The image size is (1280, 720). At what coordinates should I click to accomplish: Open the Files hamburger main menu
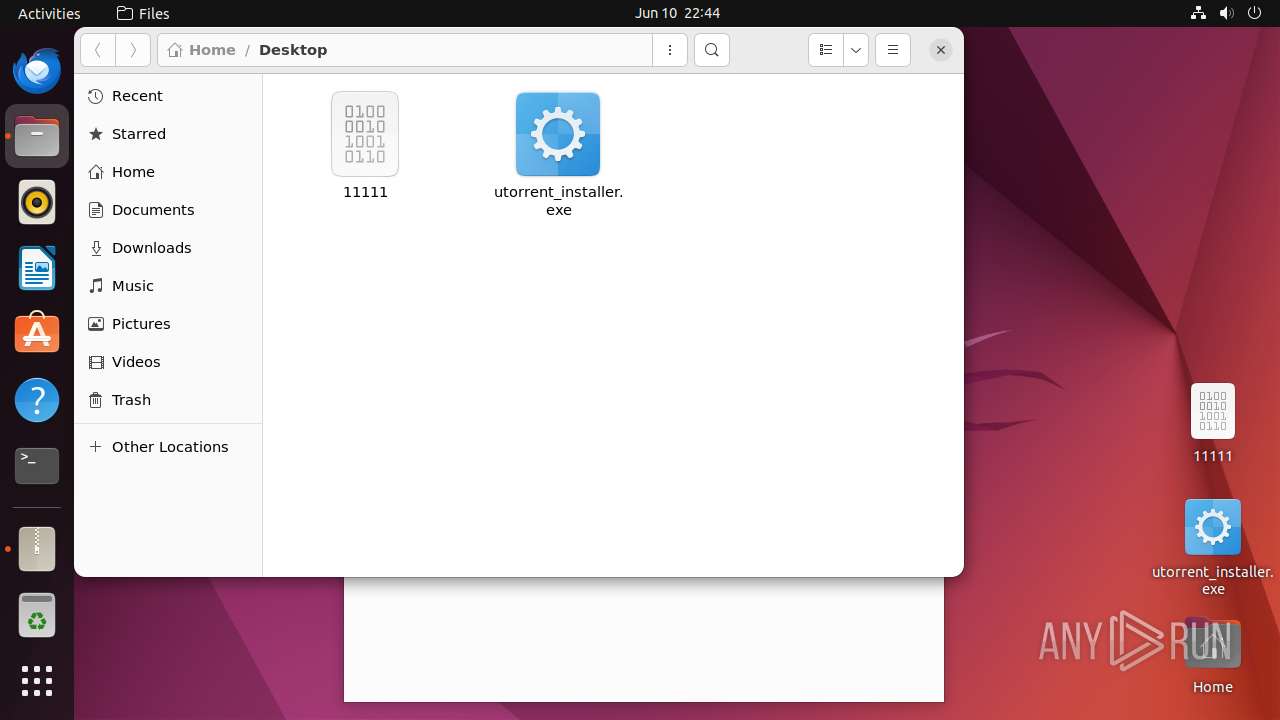click(x=893, y=50)
